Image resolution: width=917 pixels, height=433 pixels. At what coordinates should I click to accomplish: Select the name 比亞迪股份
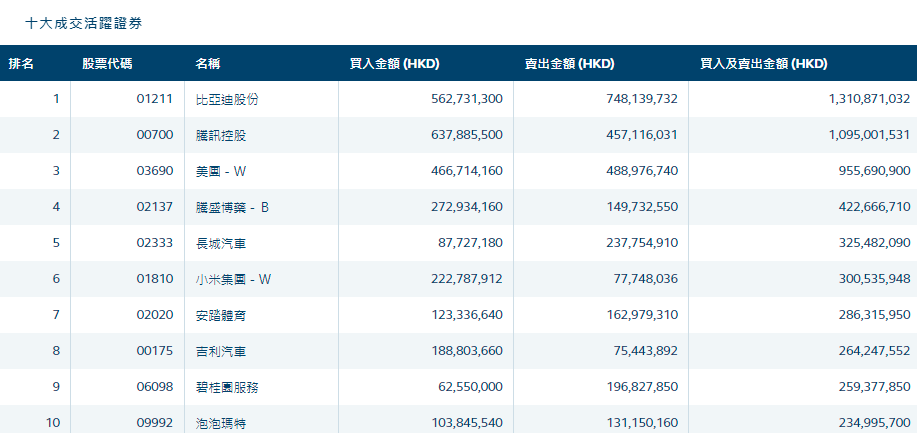(x=227, y=99)
